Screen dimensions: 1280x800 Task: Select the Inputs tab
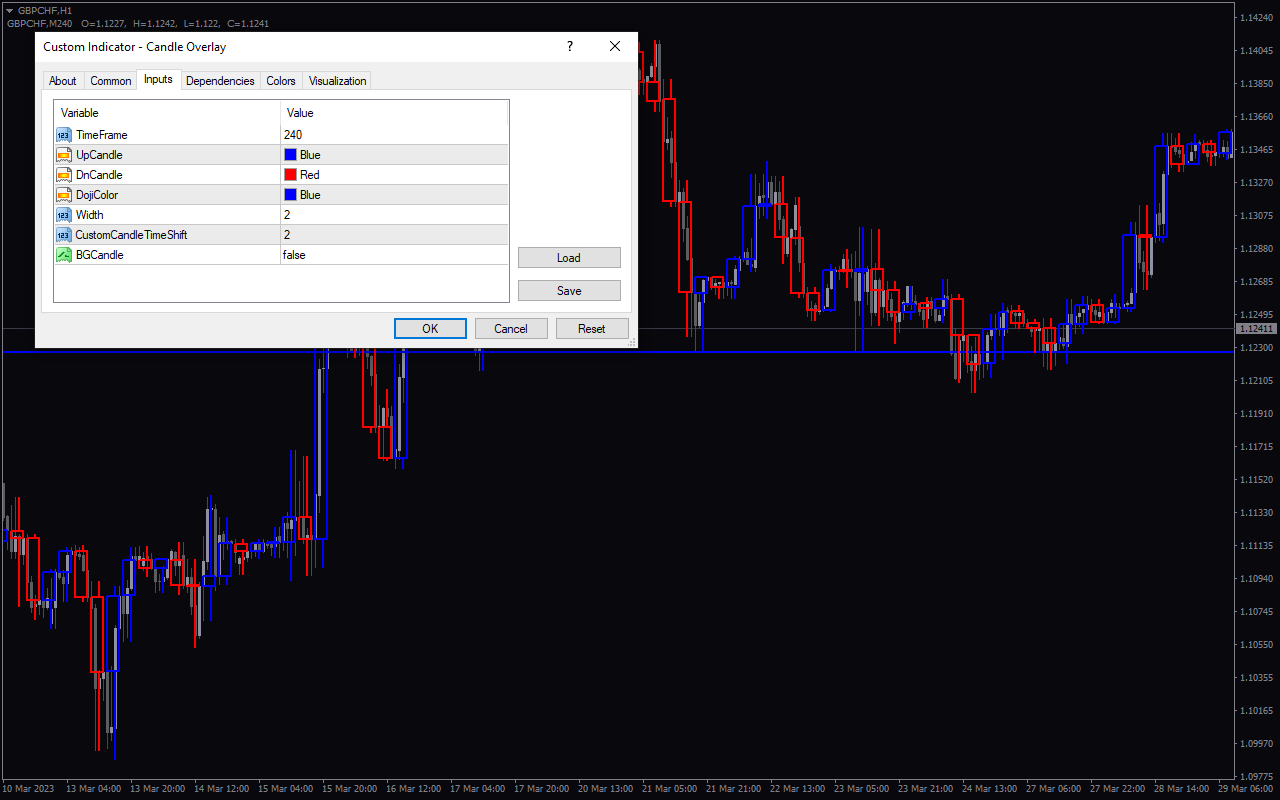[x=158, y=79]
